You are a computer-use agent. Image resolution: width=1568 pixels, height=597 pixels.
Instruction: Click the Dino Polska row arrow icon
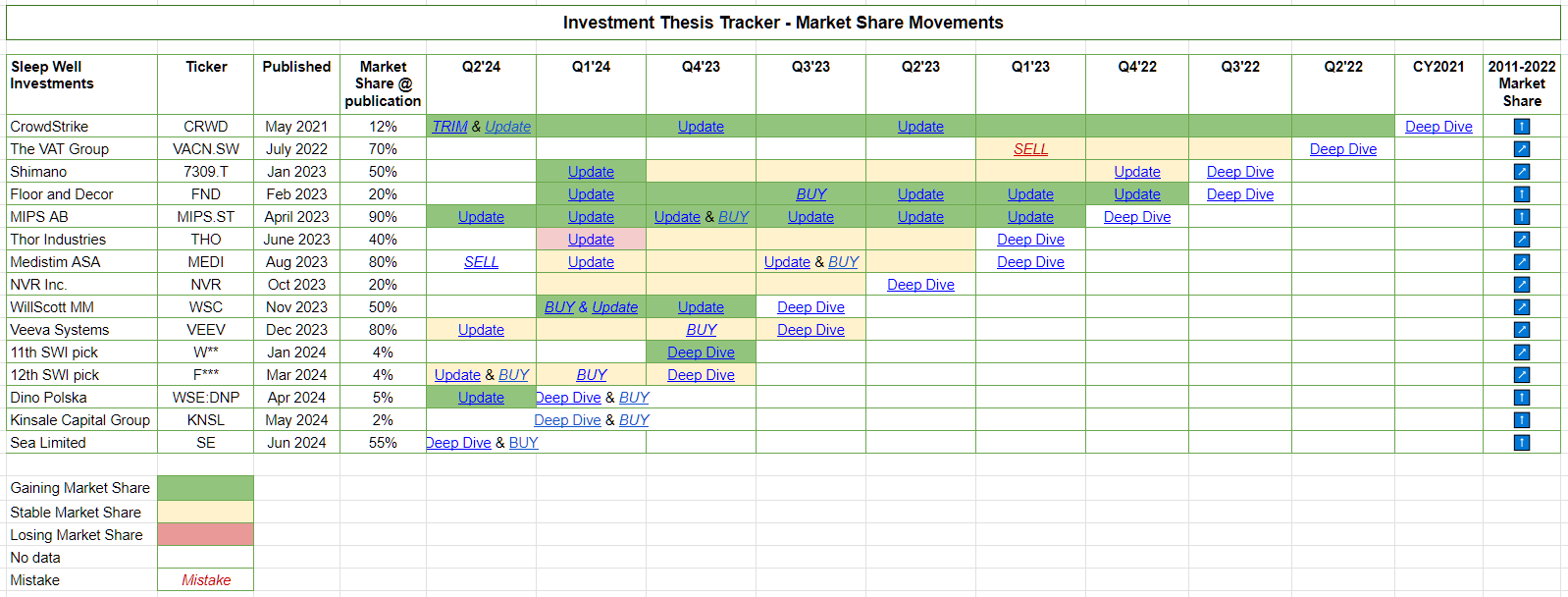point(1521,398)
